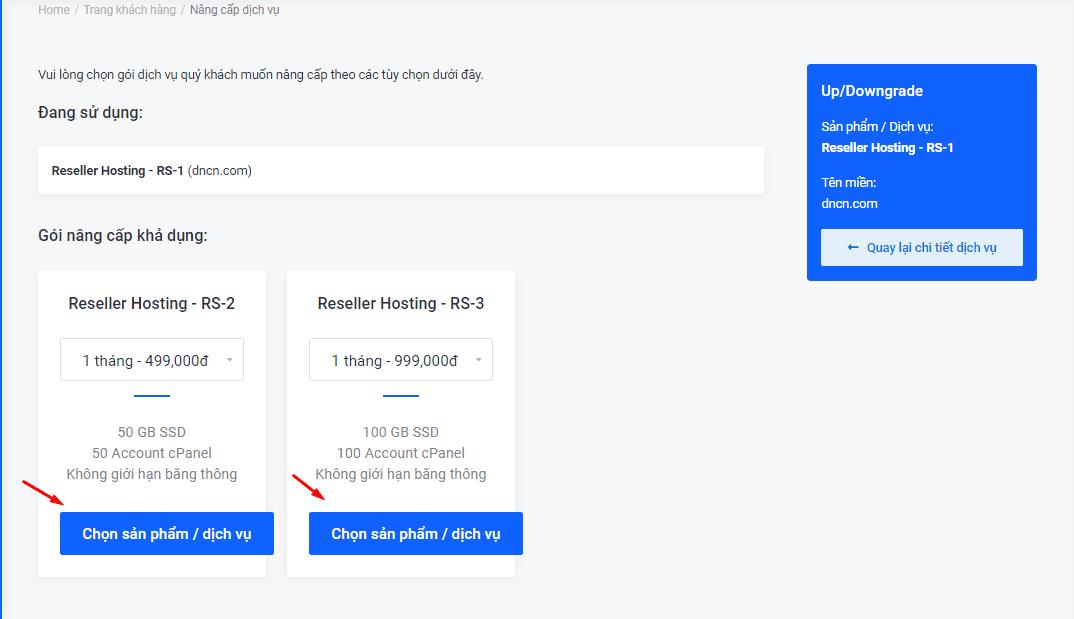The height and width of the screenshot is (619, 1074).
Task: Click the caret arrow beside 499,000đ
Action: [x=229, y=360]
